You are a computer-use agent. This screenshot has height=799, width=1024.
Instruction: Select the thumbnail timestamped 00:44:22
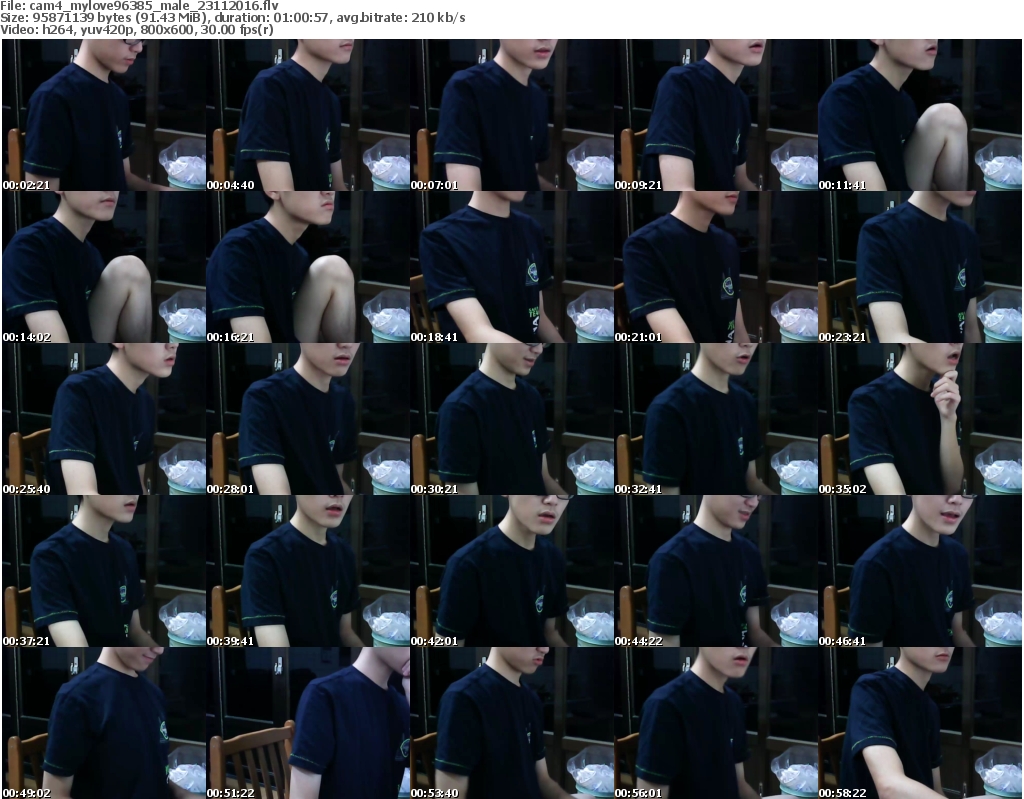coord(716,571)
